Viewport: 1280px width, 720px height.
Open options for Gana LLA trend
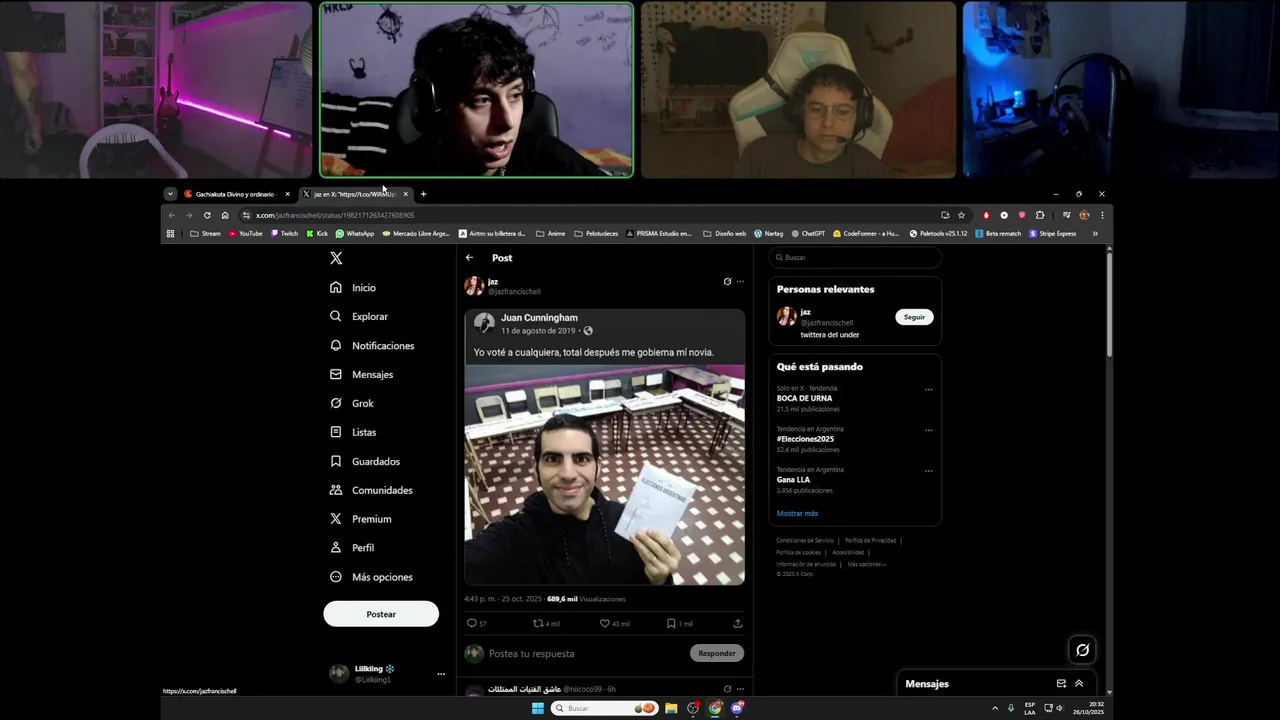[x=929, y=471]
